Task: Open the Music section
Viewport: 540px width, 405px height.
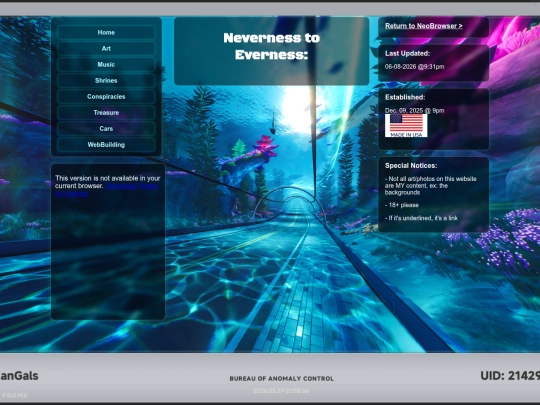Action: tap(106, 64)
